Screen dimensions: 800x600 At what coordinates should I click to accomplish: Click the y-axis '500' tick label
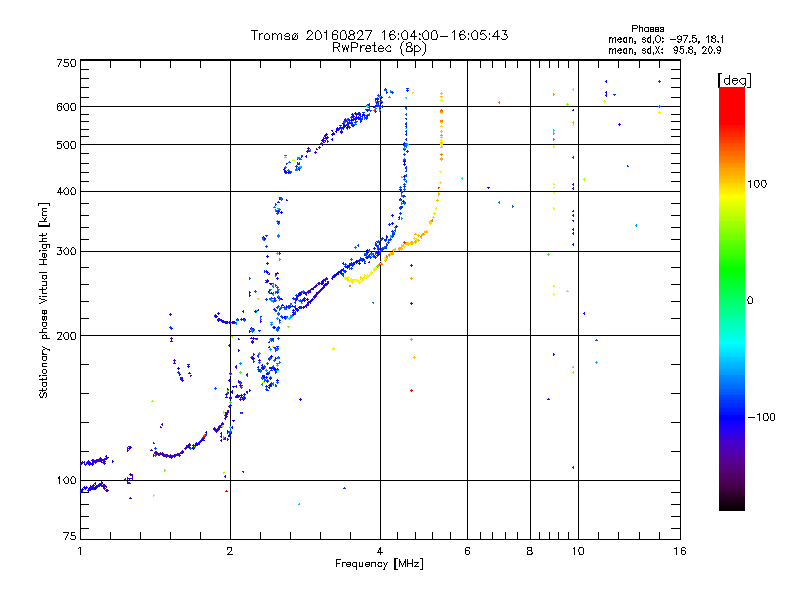click(x=66, y=145)
